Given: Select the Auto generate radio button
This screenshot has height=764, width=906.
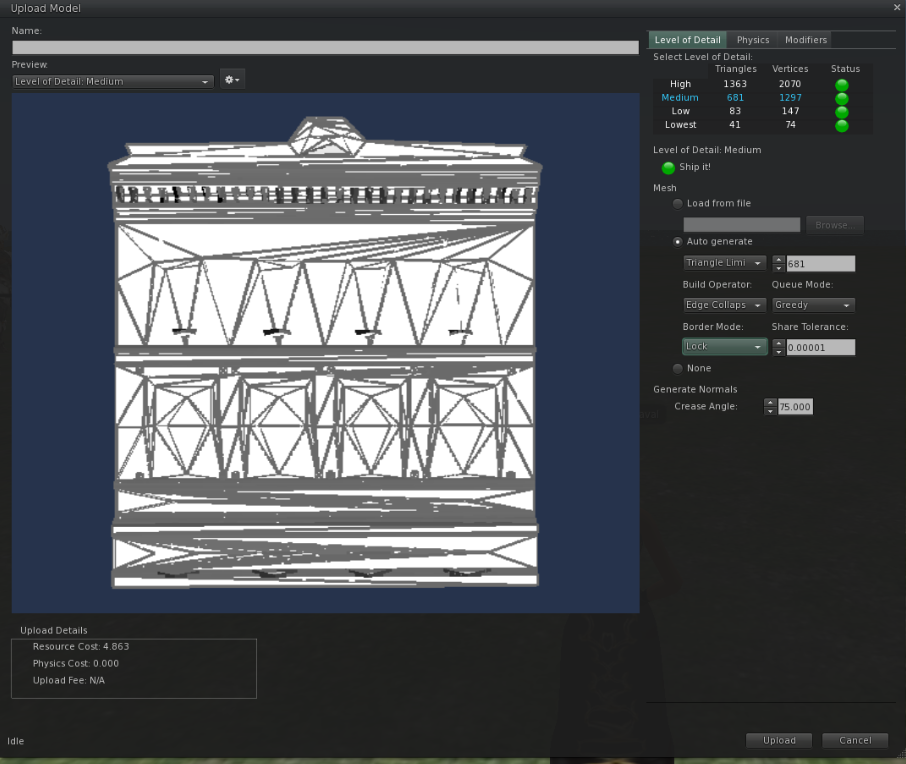Looking at the screenshot, I should pos(678,242).
